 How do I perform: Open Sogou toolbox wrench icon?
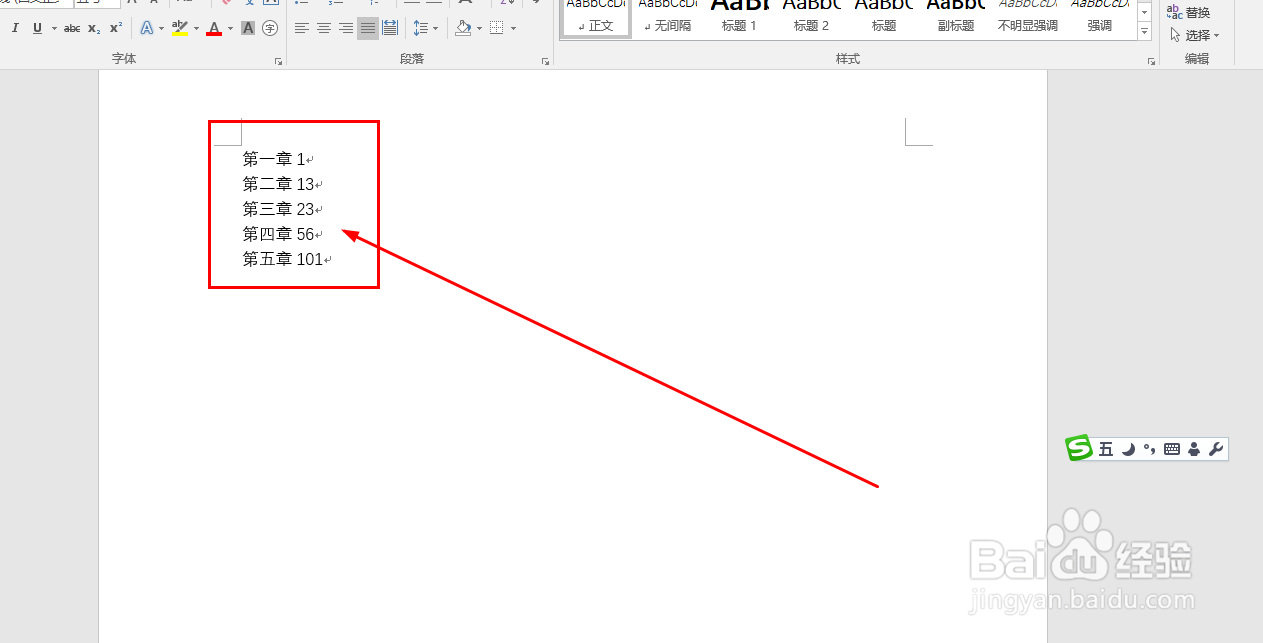coord(1216,450)
